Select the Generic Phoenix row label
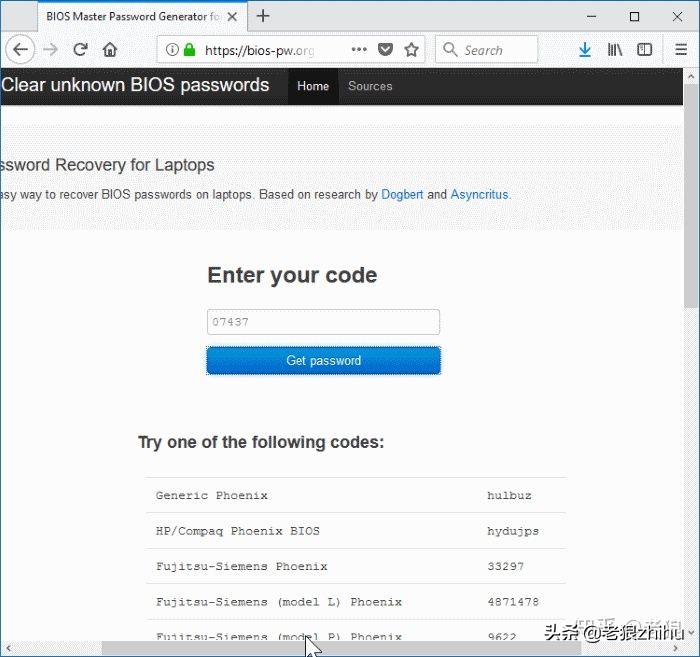 point(212,495)
